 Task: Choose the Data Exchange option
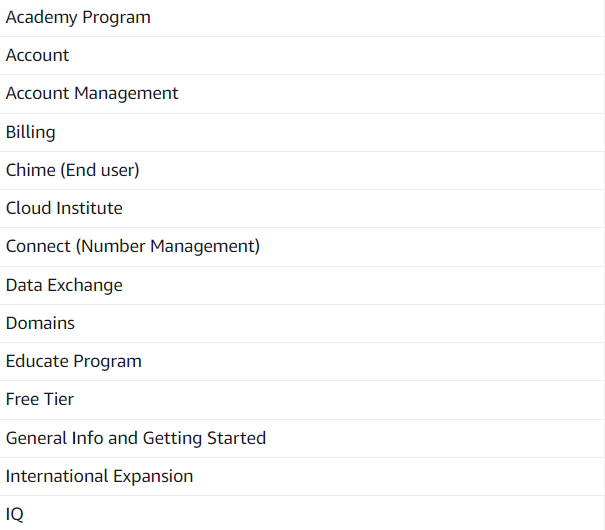tap(64, 285)
